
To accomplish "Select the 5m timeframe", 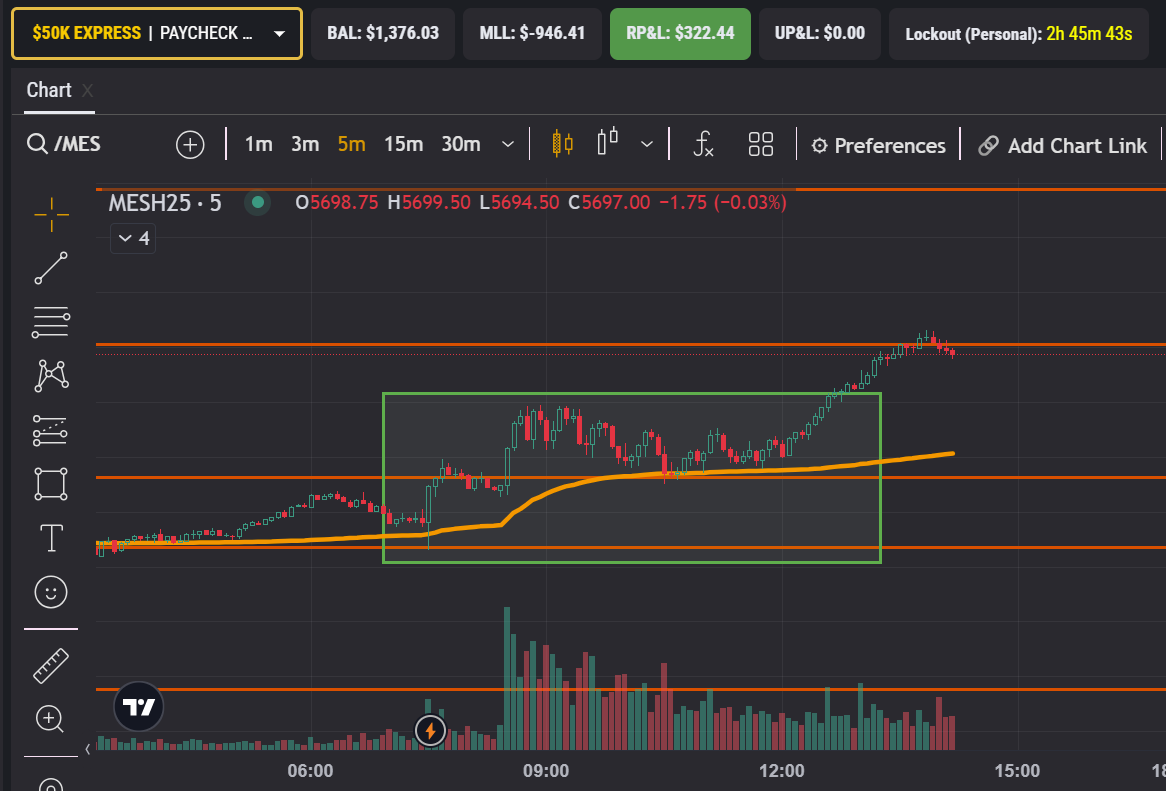I will [352, 144].
